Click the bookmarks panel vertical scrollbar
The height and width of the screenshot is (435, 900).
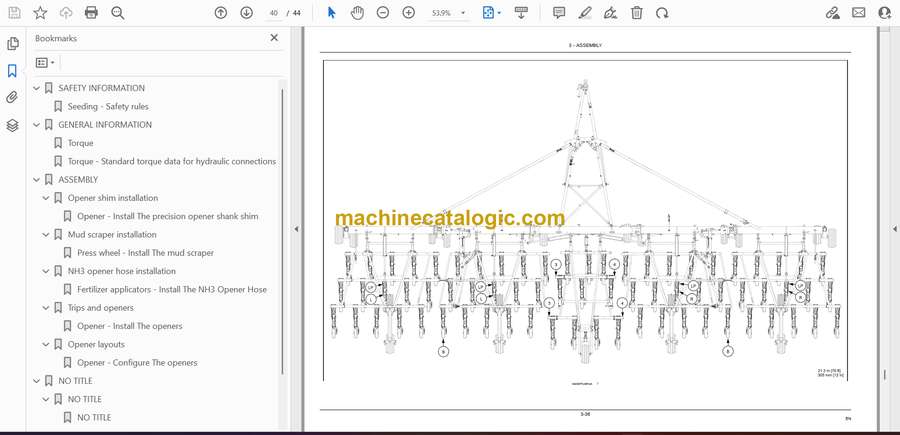pyautogui.click(x=282, y=232)
